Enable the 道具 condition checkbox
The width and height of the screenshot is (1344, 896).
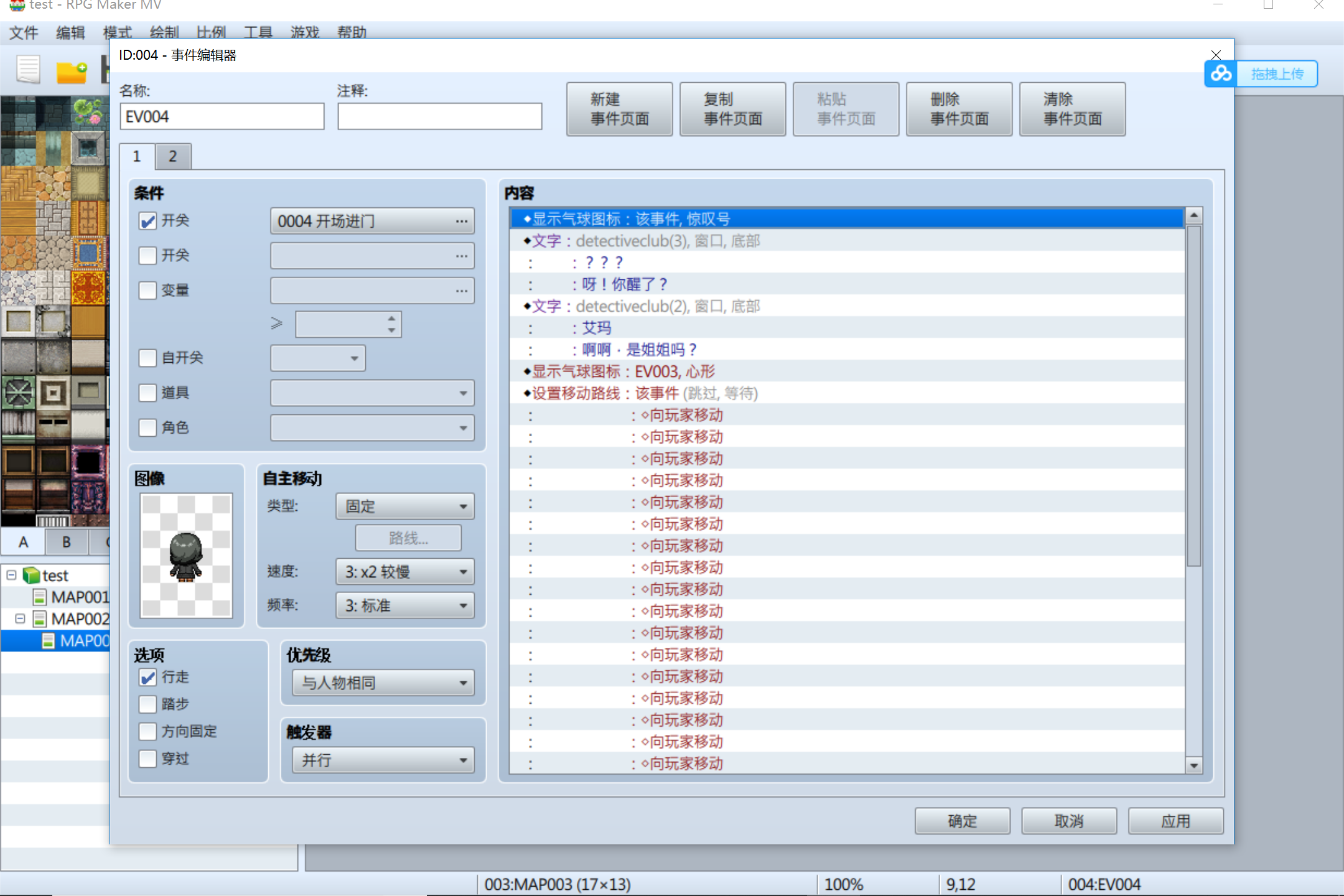click(x=147, y=393)
